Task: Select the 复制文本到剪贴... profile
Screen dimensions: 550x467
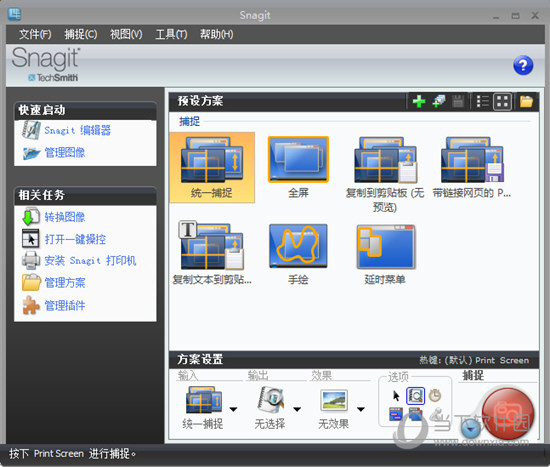Action: [x=212, y=253]
